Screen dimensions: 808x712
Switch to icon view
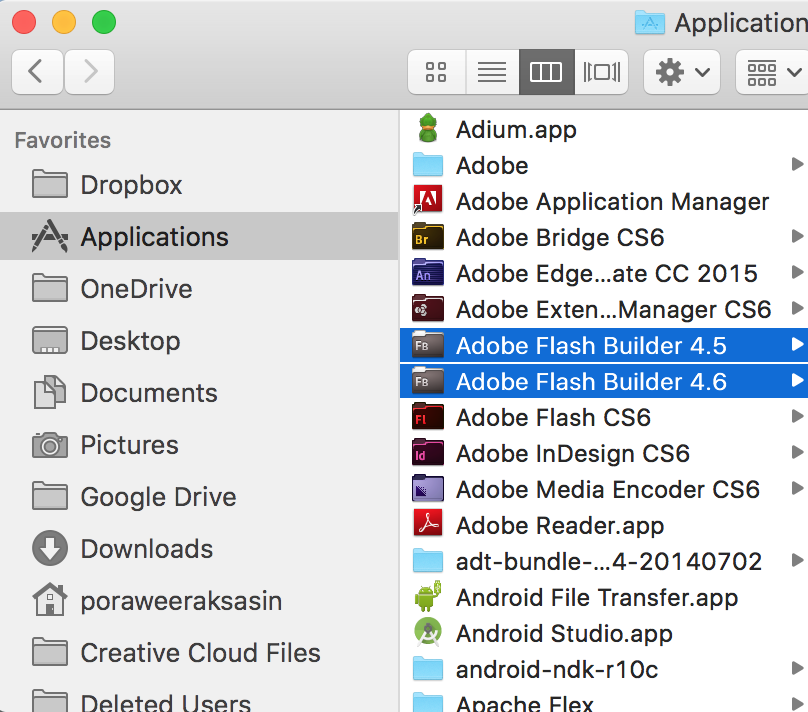tap(436, 72)
